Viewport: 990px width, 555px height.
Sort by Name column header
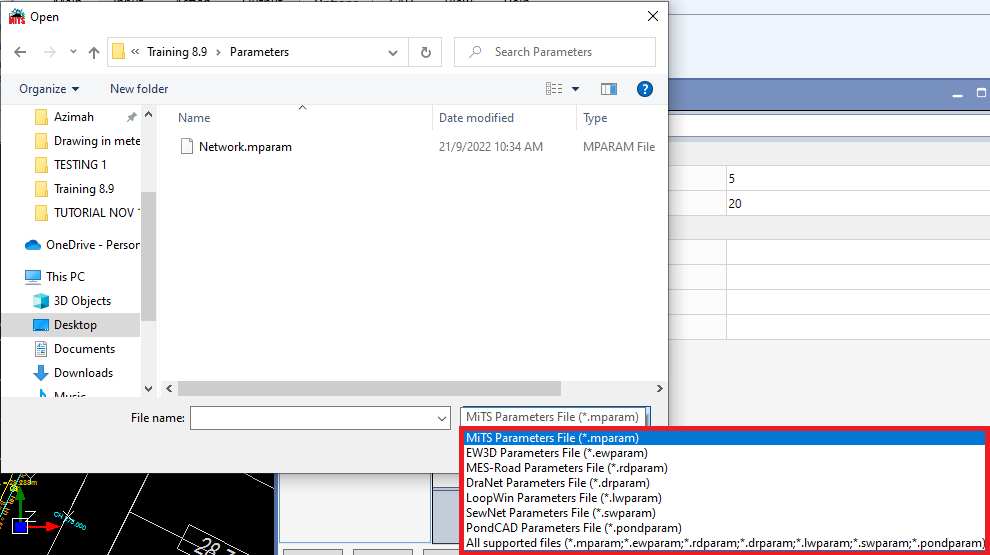[x=194, y=118]
